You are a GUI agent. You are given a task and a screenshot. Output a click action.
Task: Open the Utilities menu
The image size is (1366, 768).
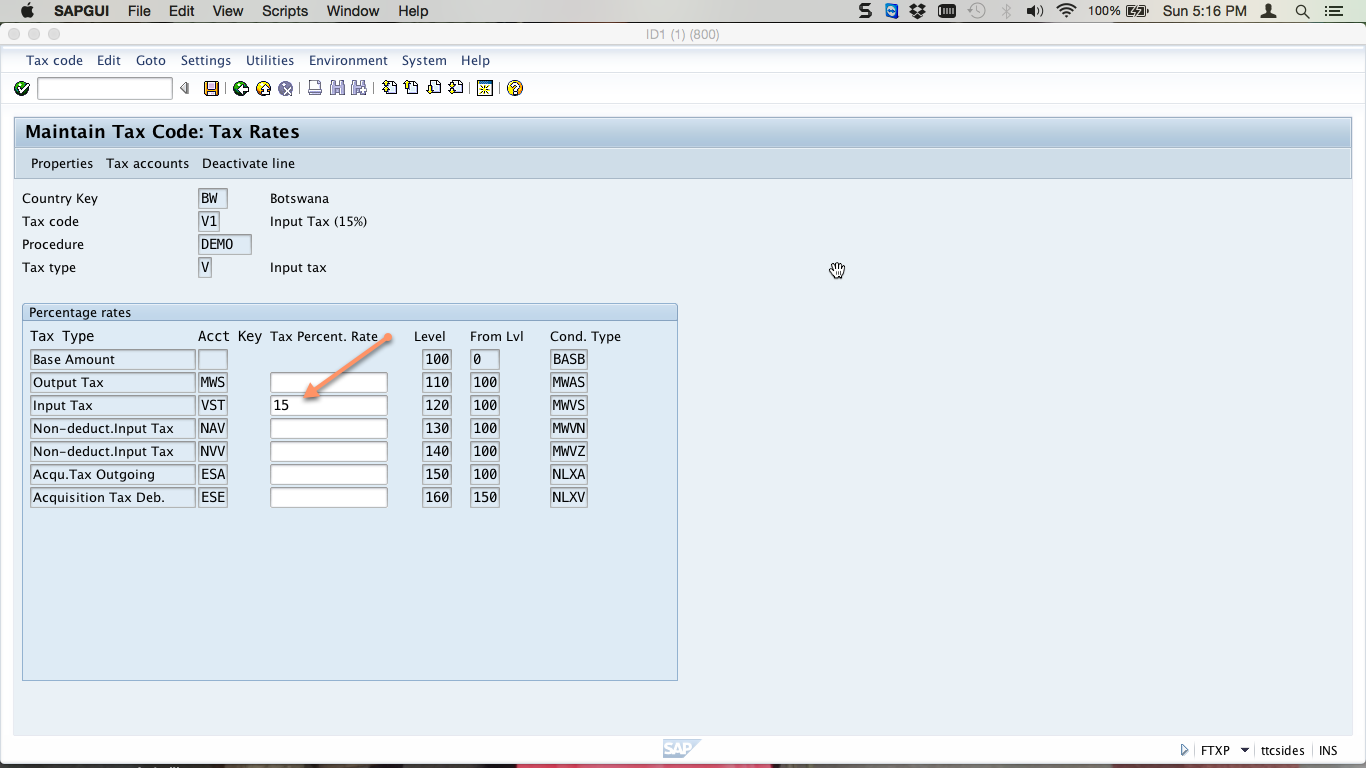click(x=270, y=60)
